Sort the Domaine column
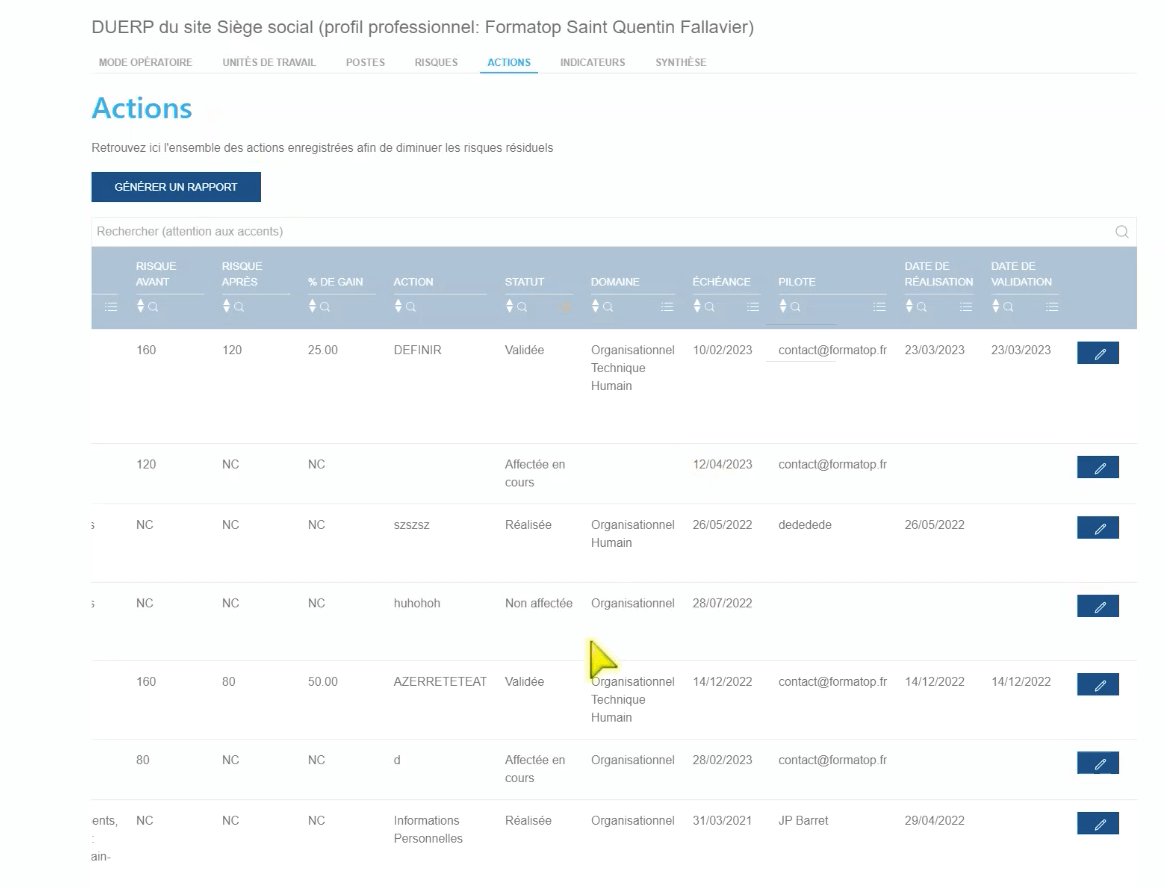This screenshot has height=887, width=1165. [595, 306]
